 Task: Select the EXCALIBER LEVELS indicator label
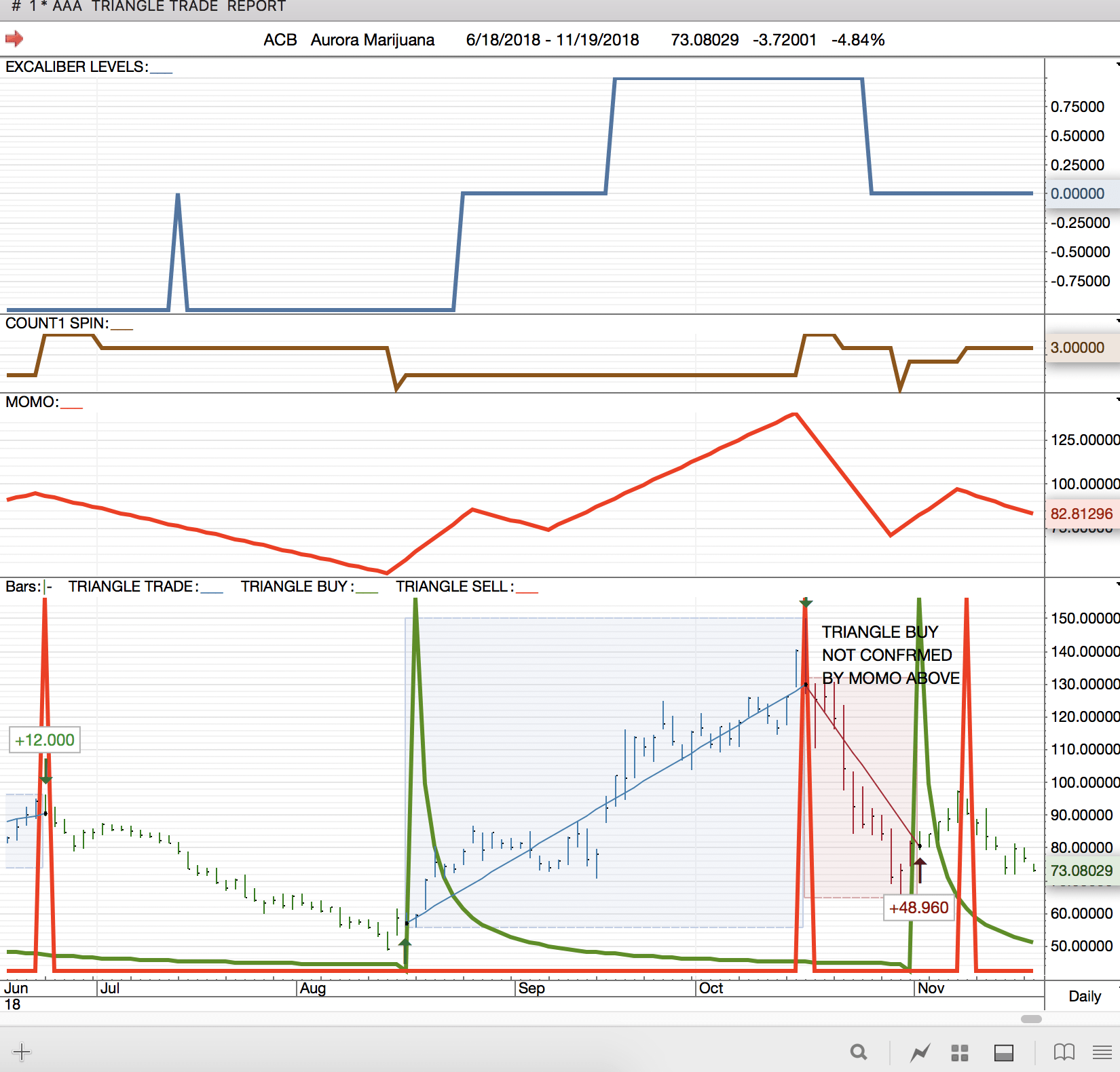[76, 66]
